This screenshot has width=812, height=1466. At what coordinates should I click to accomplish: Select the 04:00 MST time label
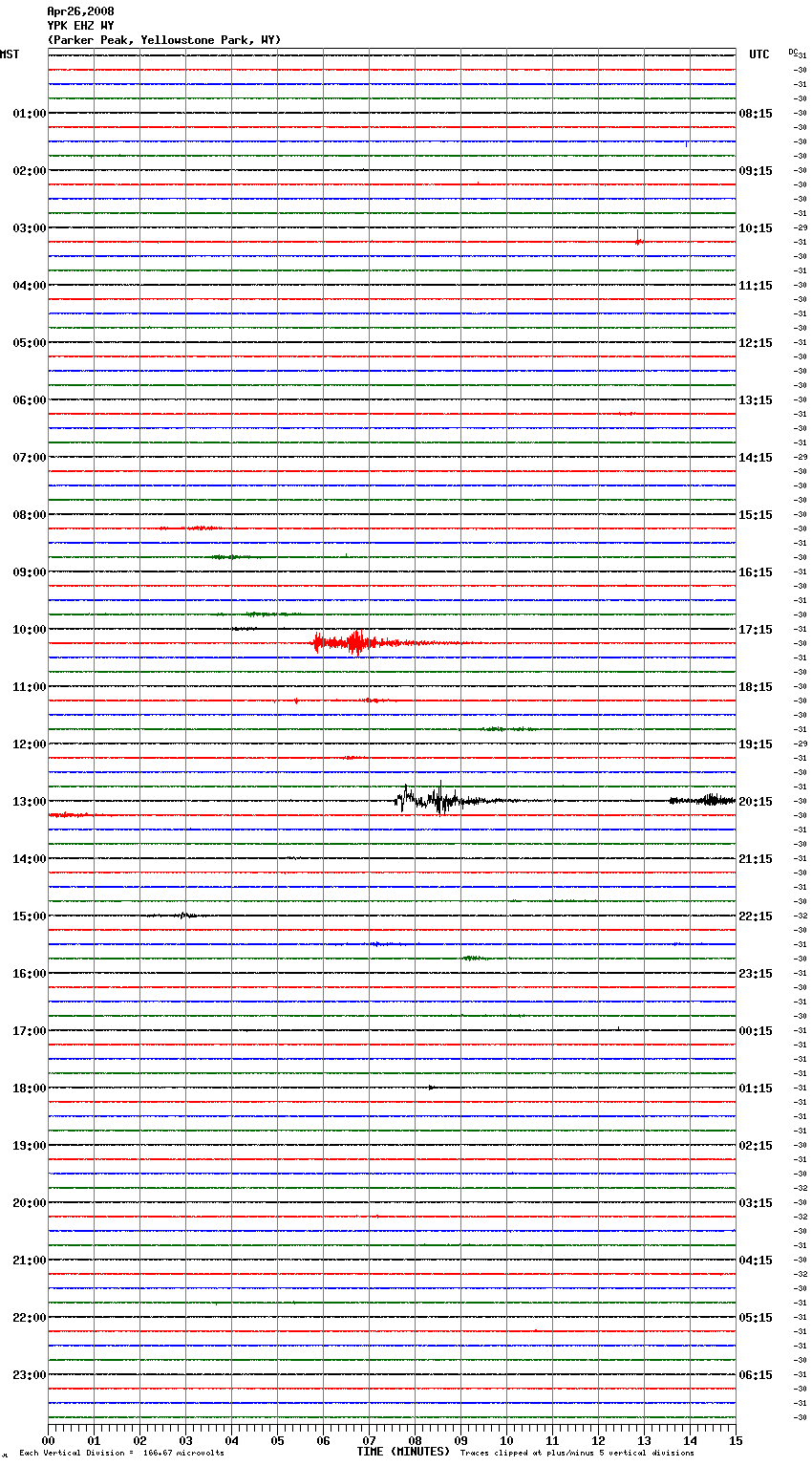coord(30,286)
